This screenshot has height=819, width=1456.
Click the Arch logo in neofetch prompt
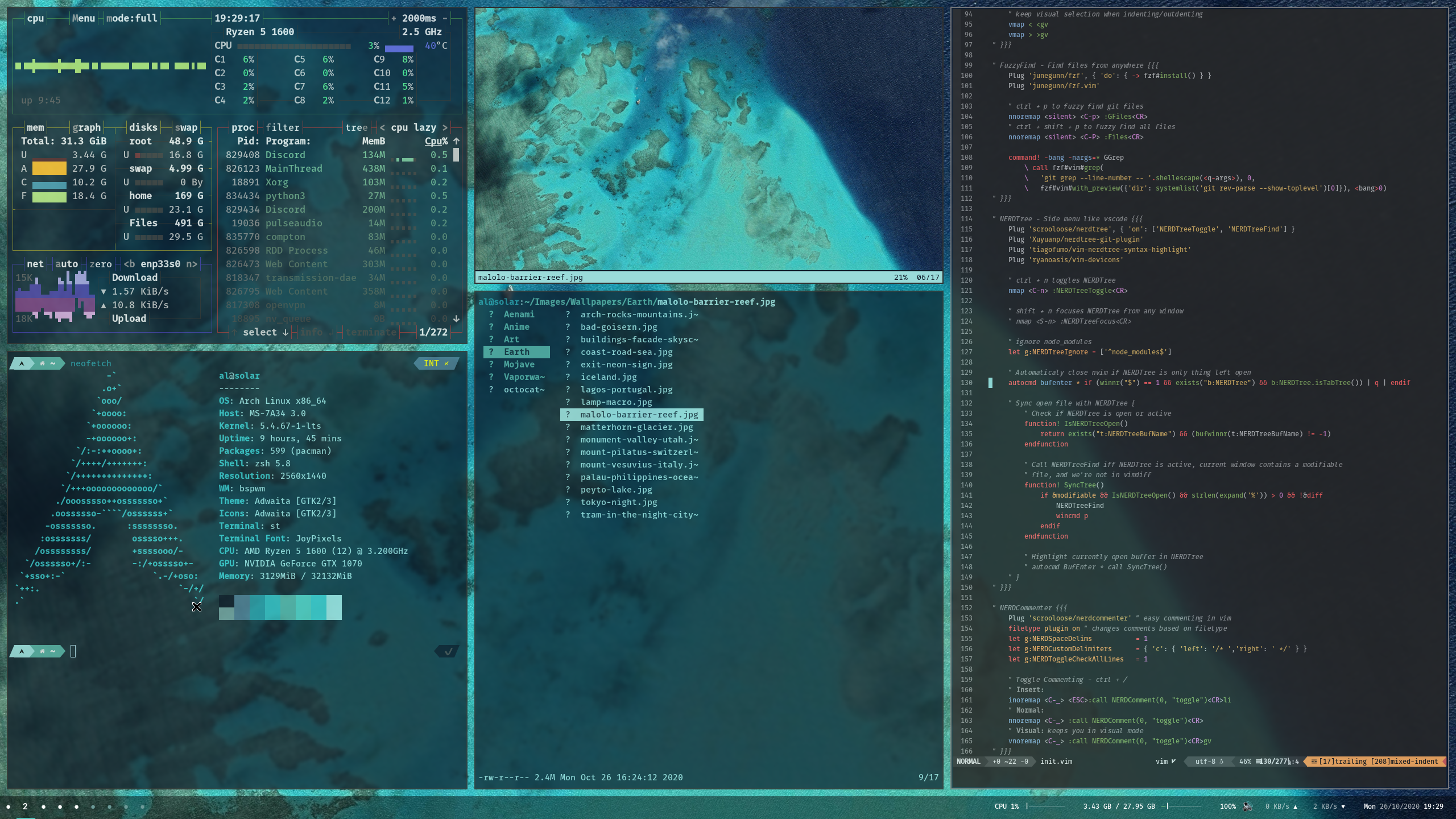tap(22, 363)
